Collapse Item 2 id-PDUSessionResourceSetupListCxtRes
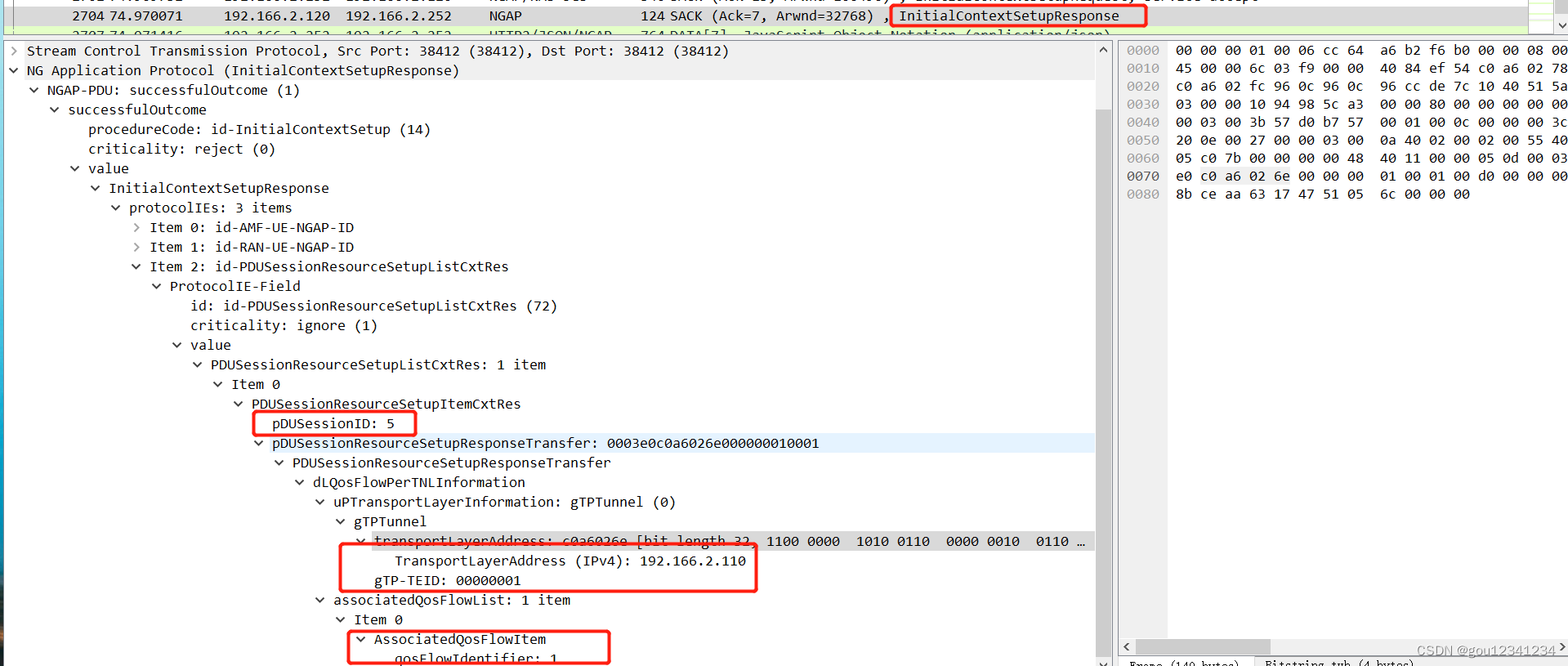 coord(136,266)
